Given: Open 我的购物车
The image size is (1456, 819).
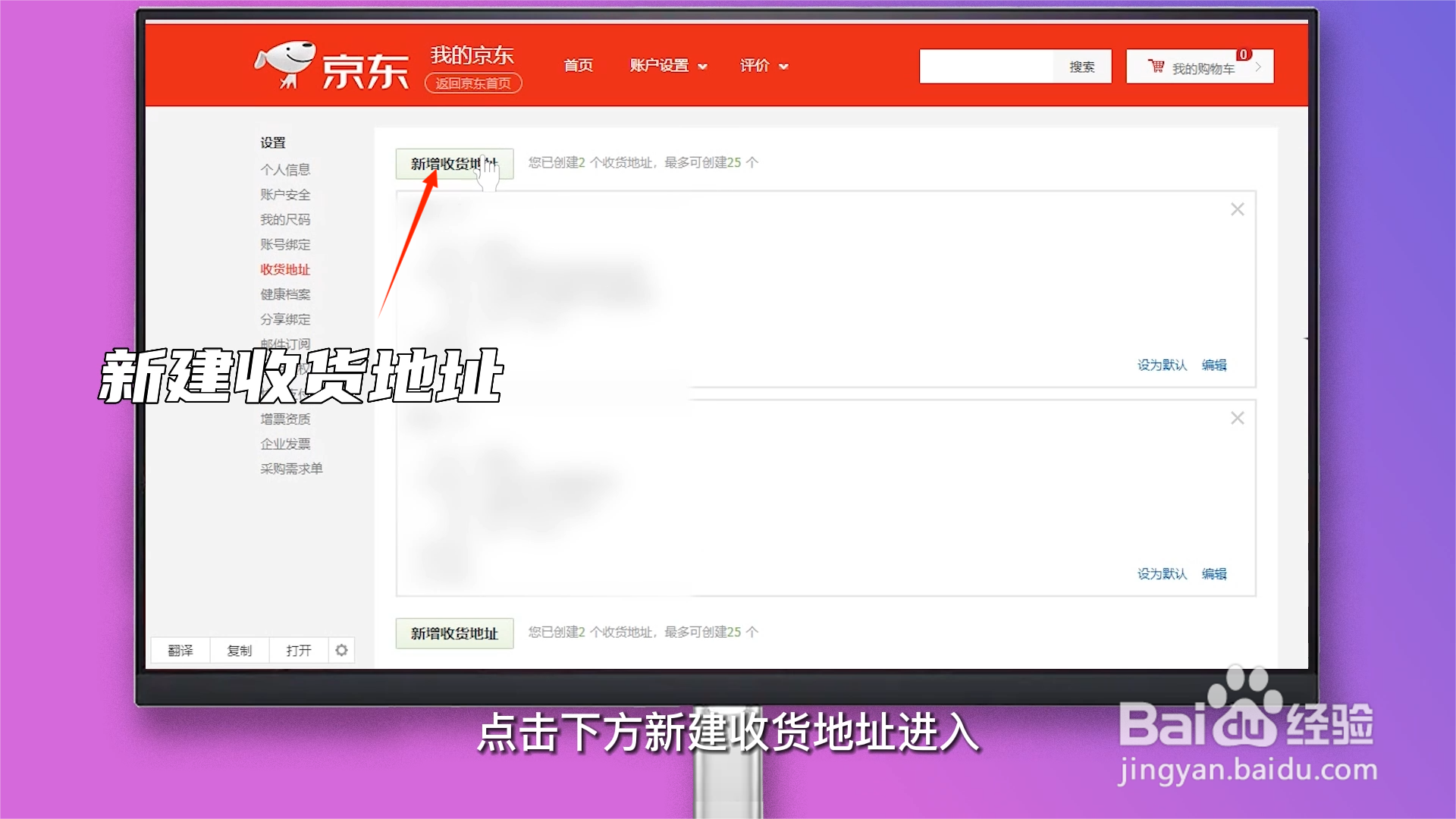Looking at the screenshot, I should tap(1200, 67).
